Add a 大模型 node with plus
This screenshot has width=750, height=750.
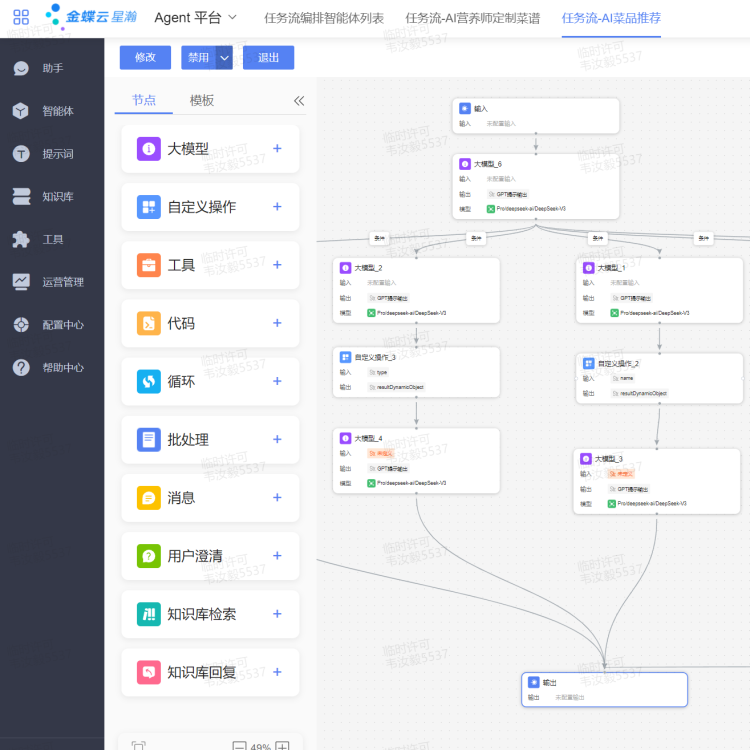tap(277, 149)
